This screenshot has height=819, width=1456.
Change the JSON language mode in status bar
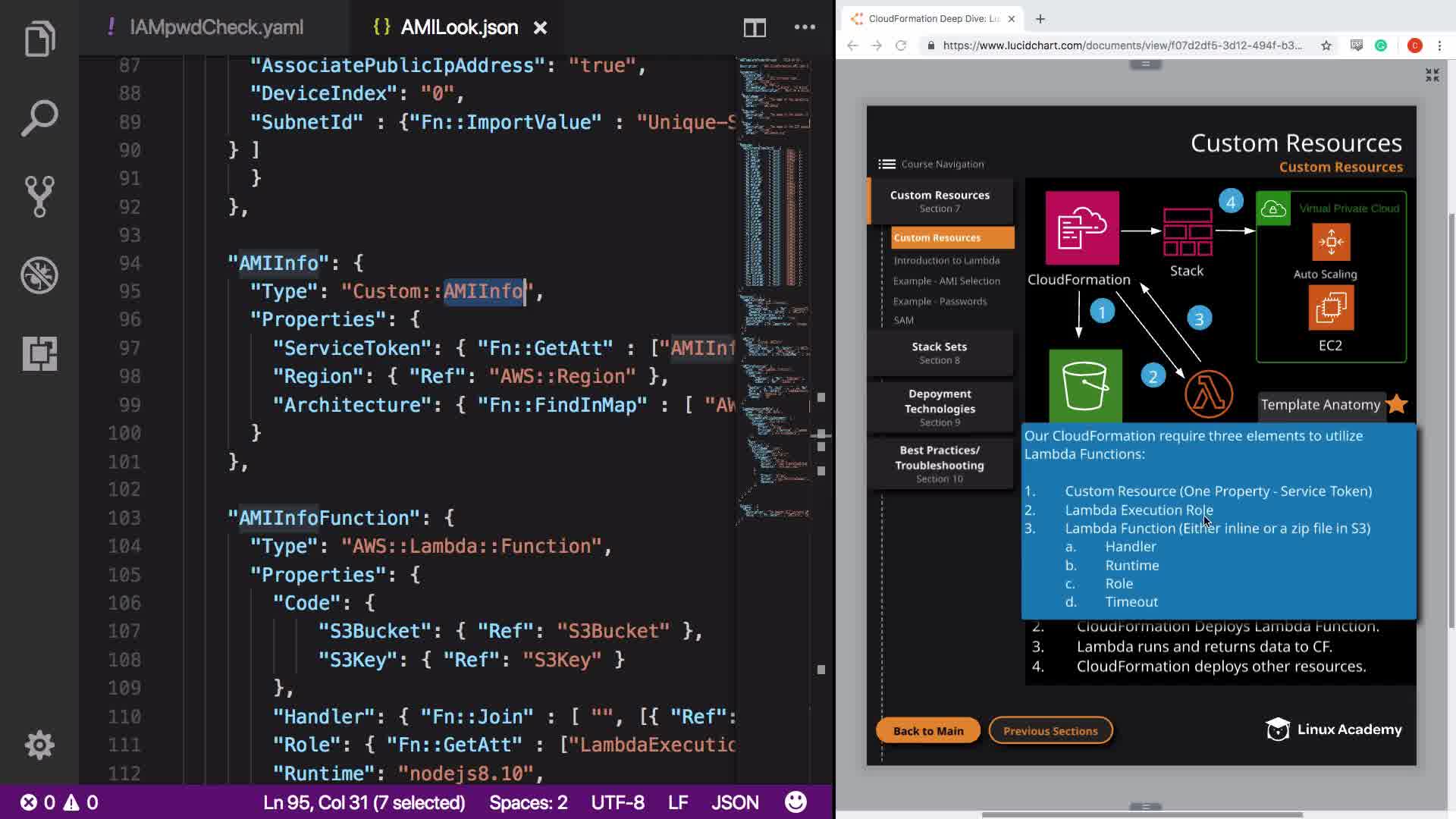tap(734, 802)
